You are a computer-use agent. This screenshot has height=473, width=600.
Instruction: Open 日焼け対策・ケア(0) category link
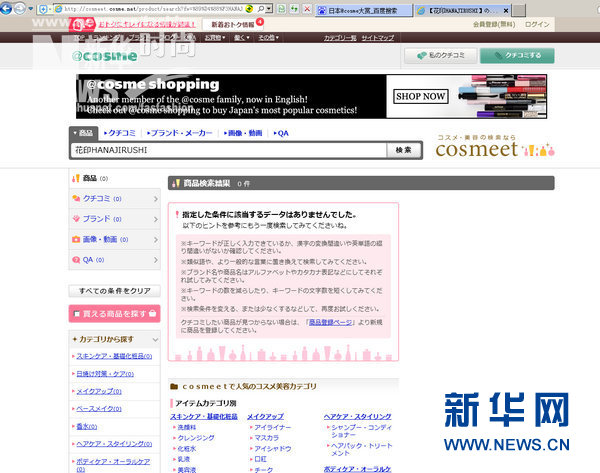coord(105,374)
